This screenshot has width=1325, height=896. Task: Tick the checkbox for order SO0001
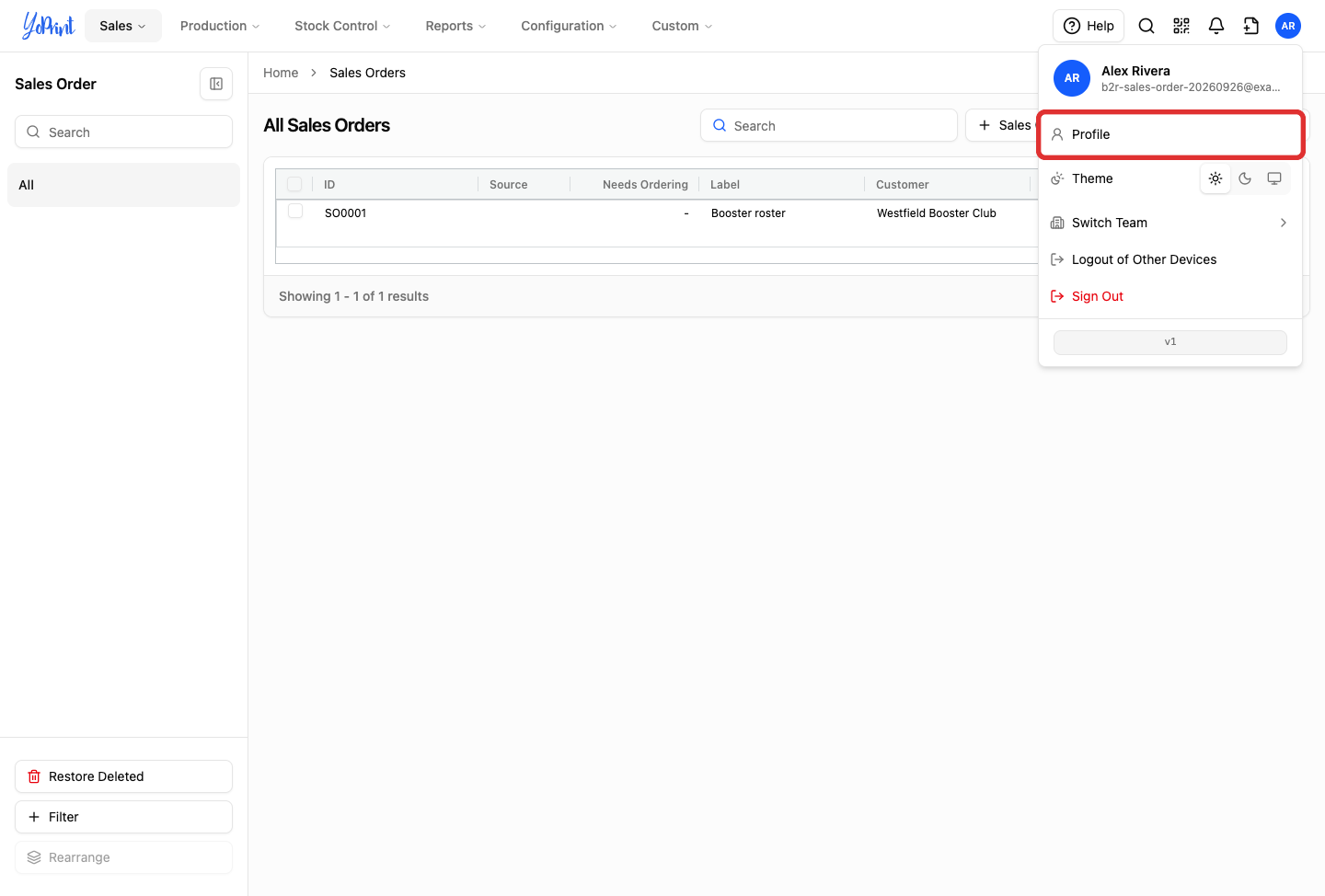[295, 212]
